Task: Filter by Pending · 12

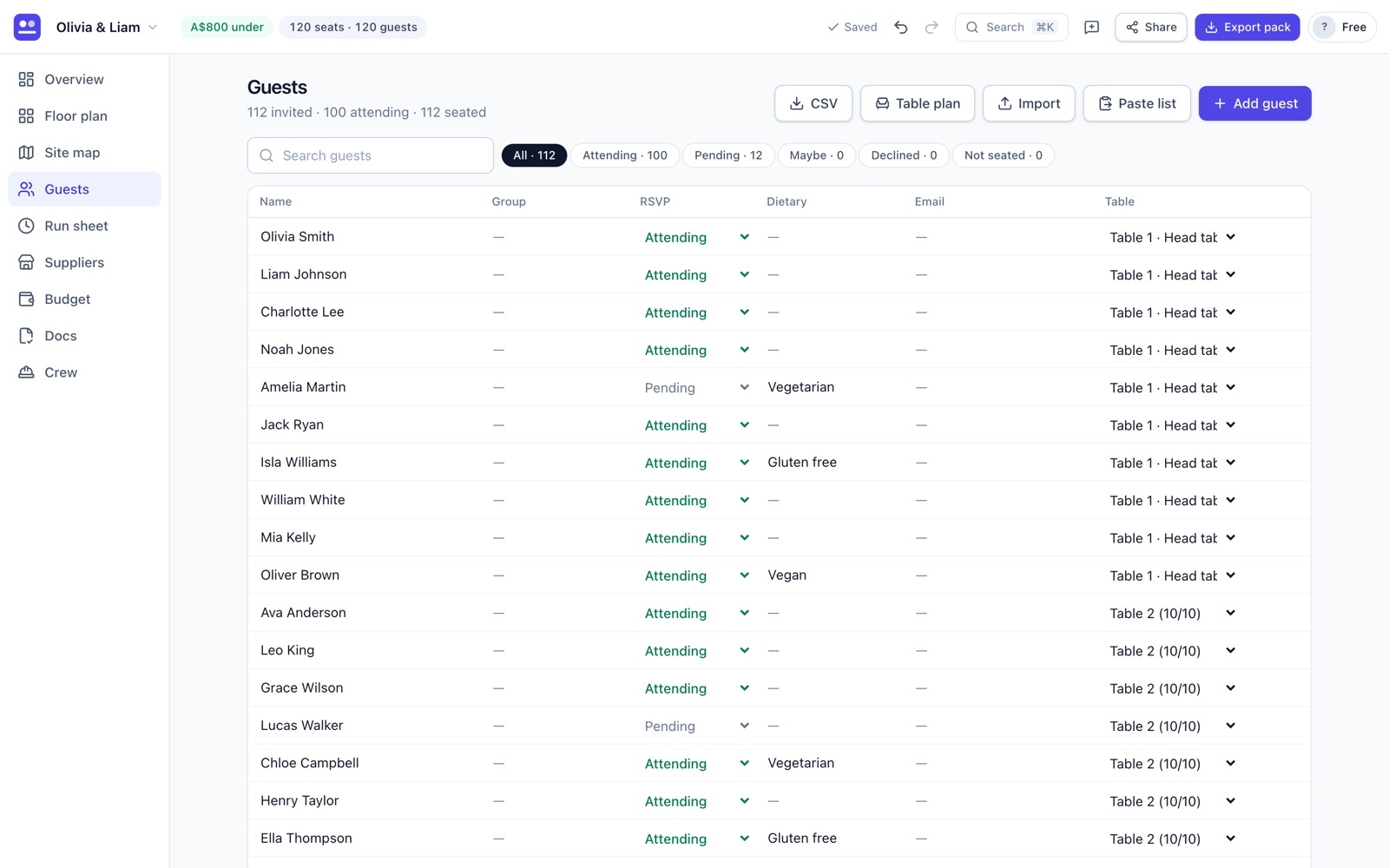Action: click(728, 155)
